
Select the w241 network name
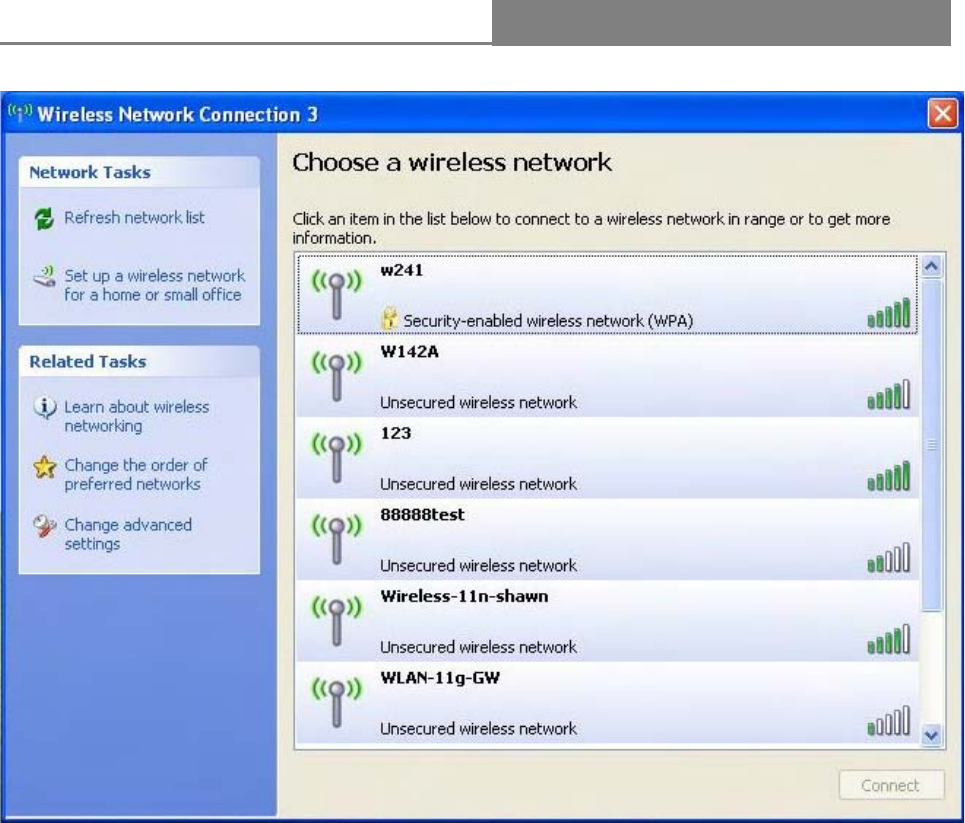(402, 270)
